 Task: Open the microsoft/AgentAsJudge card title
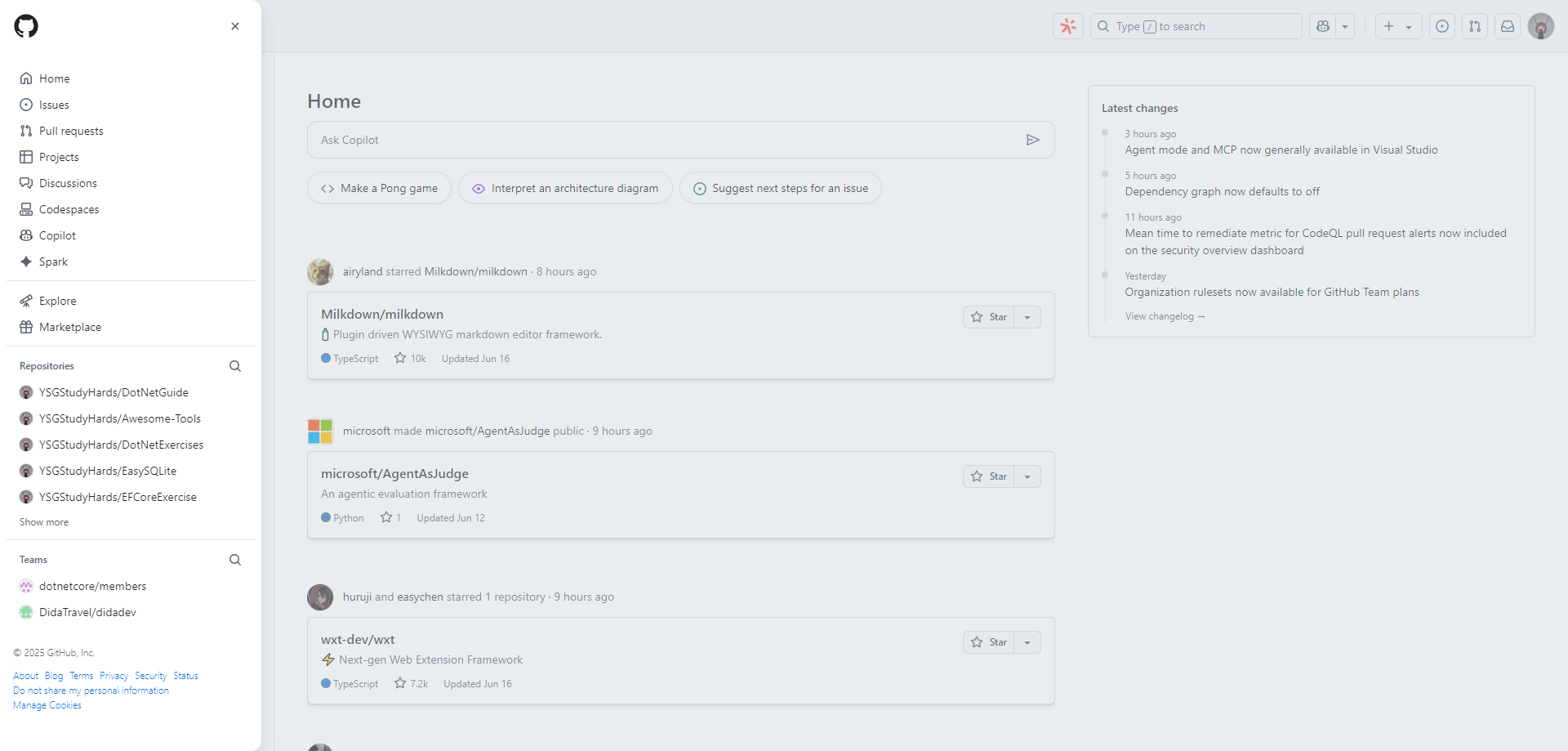[x=394, y=474]
